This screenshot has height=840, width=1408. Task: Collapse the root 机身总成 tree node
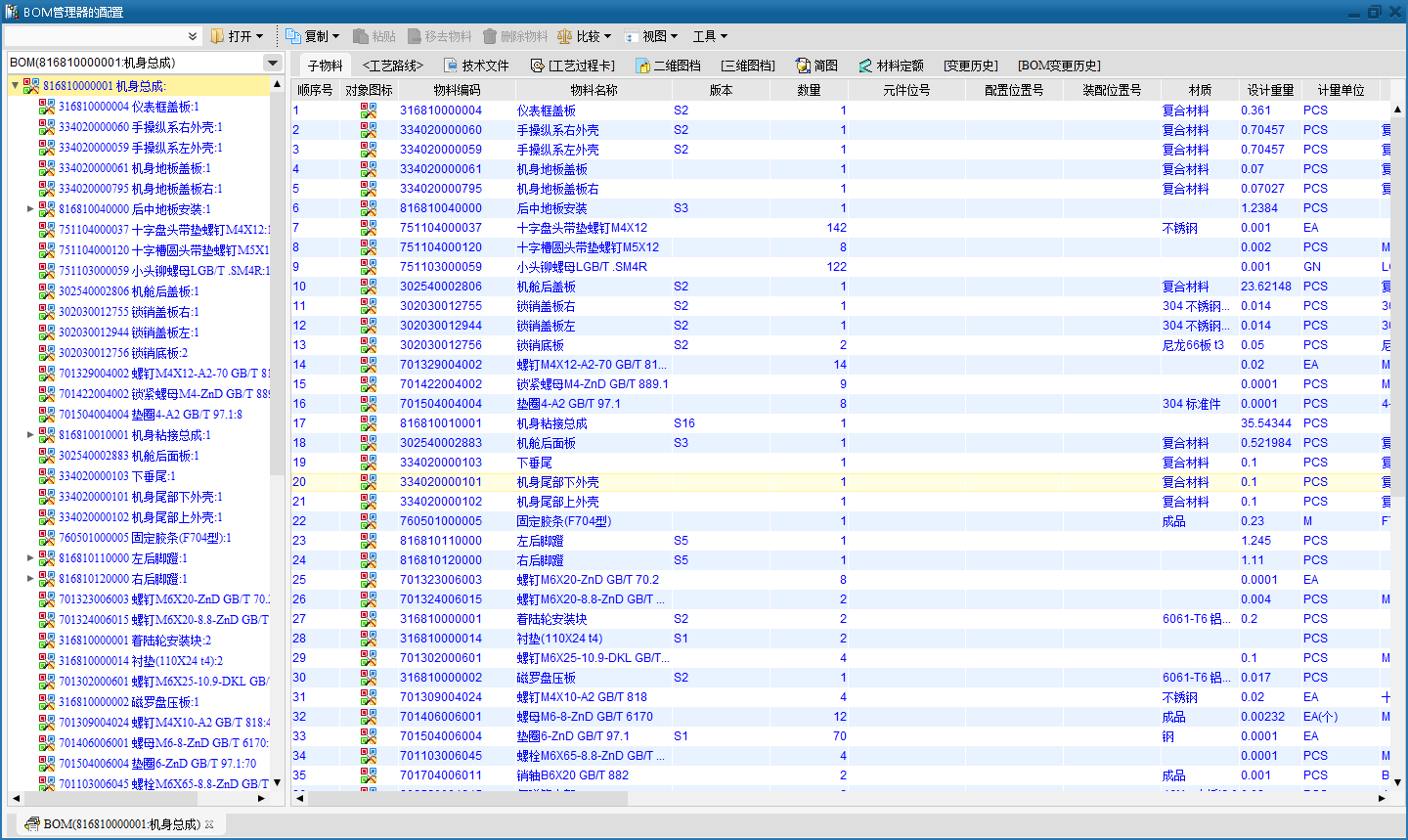(x=15, y=86)
